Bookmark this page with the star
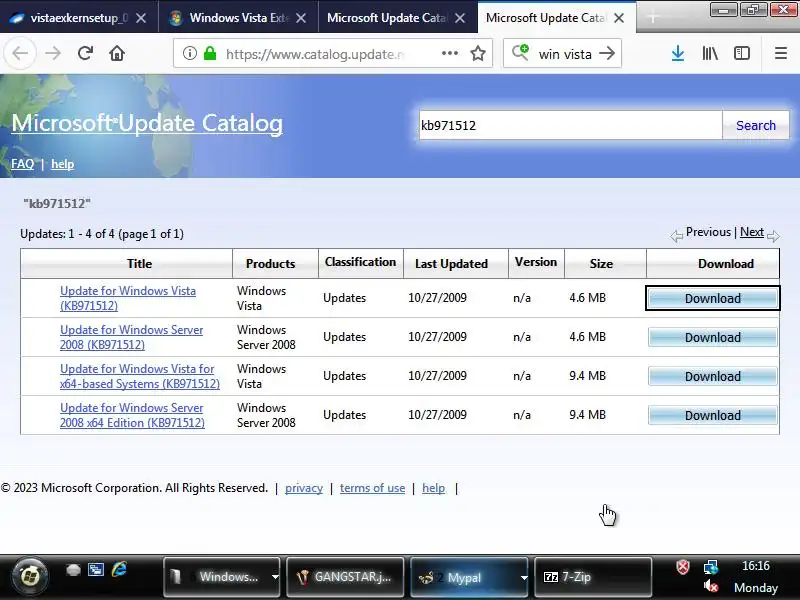The width and height of the screenshot is (800, 600). tap(478, 53)
